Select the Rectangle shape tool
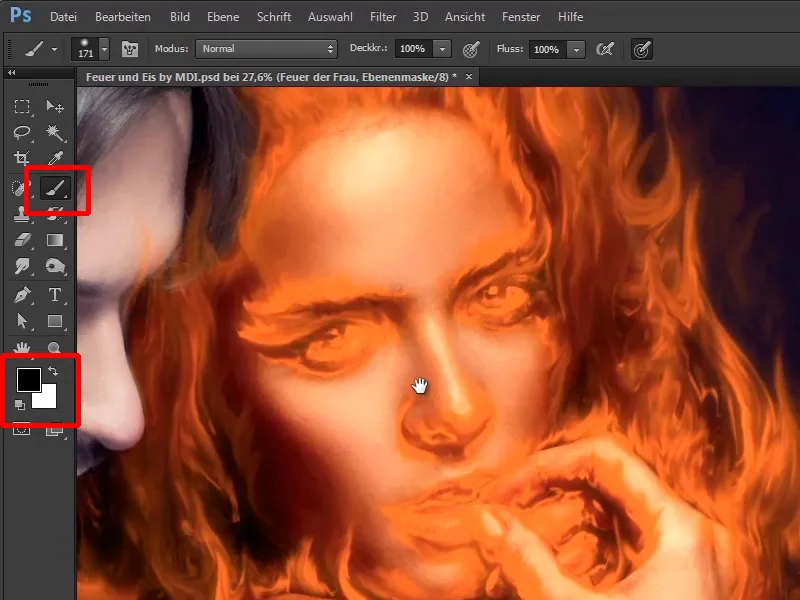 point(55,321)
